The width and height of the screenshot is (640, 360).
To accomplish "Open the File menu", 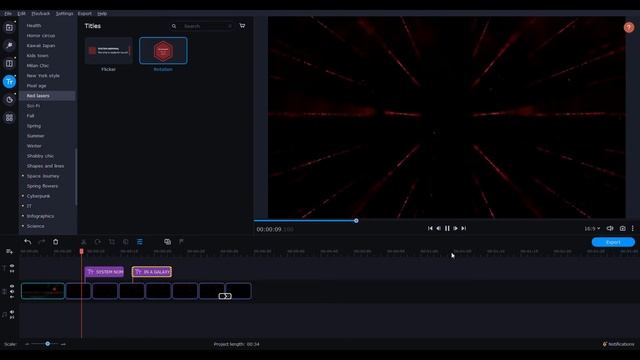I will (8, 13).
